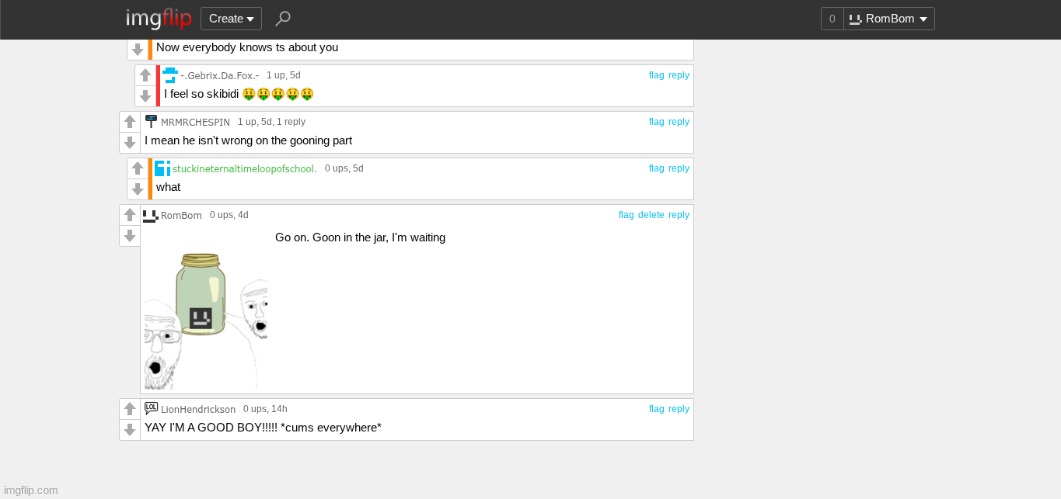Open the notifications counter showing 0

point(832,18)
